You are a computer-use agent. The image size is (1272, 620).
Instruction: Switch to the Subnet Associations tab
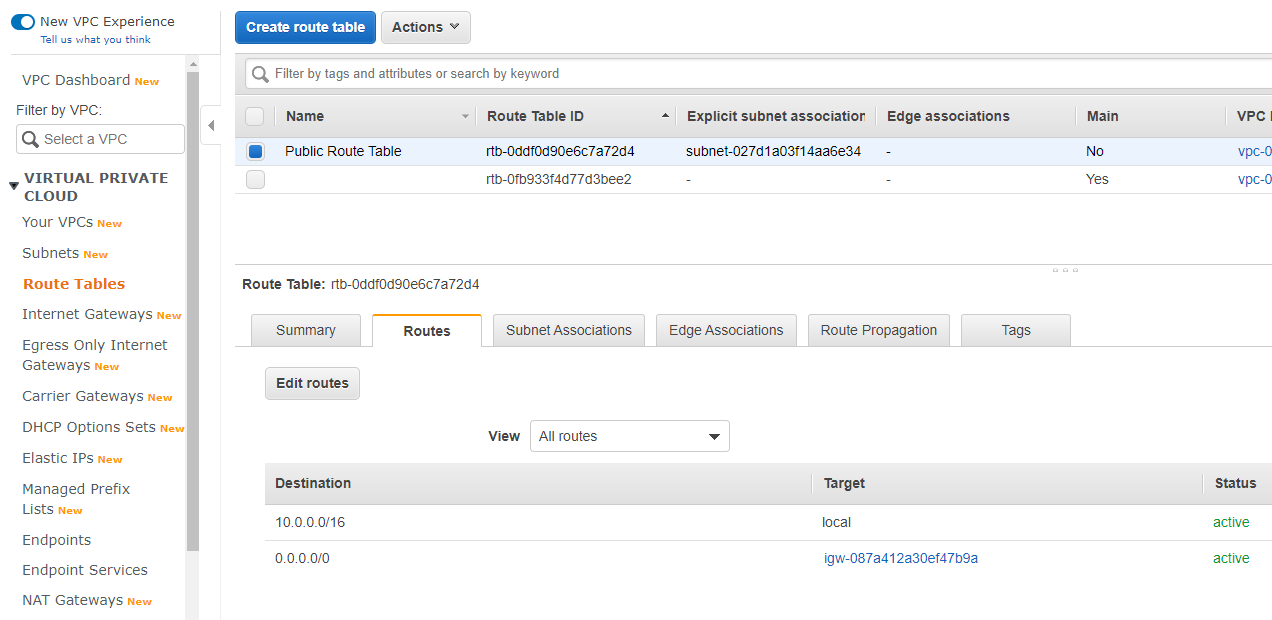coord(568,330)
